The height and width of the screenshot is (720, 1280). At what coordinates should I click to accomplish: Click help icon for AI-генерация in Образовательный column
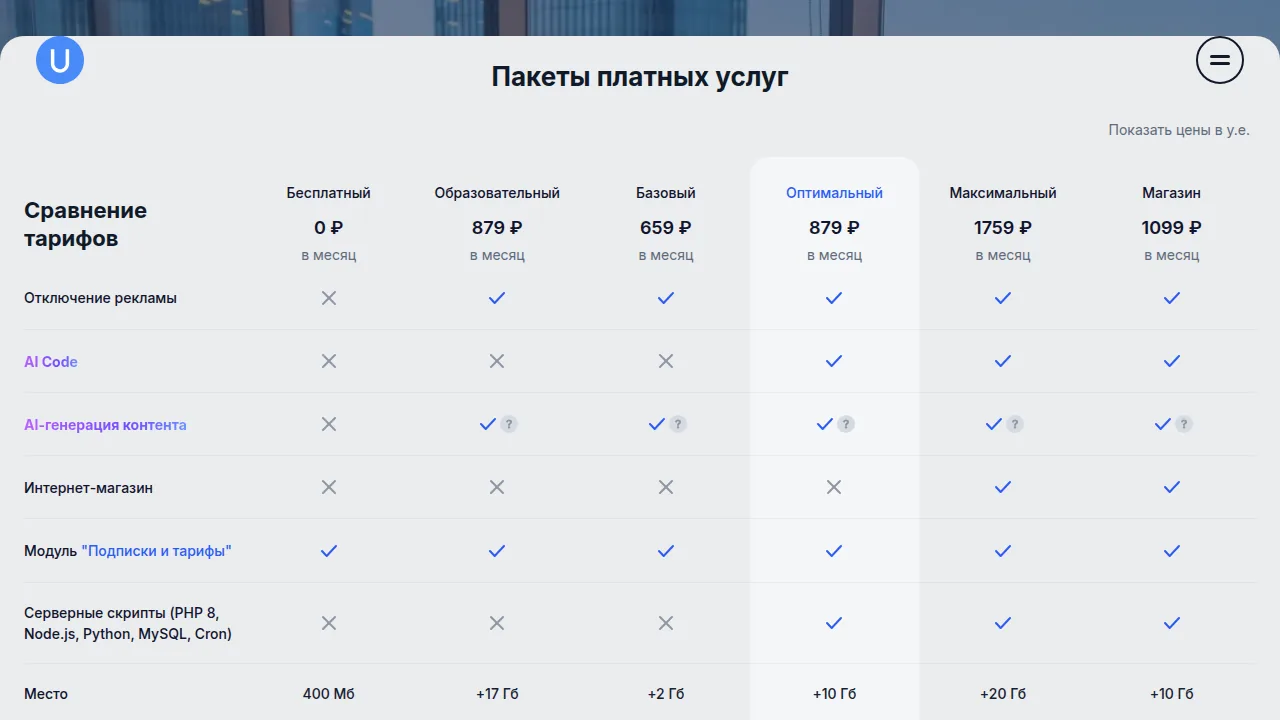pos(509,424)
